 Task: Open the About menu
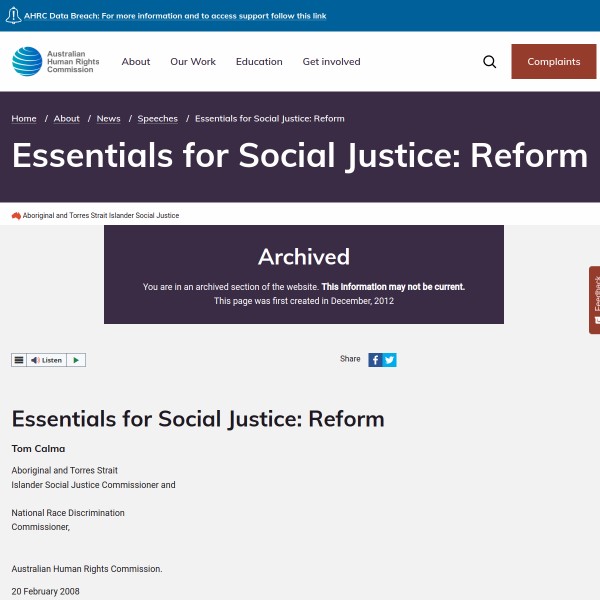pyautogui.click(x=136, y=62)
